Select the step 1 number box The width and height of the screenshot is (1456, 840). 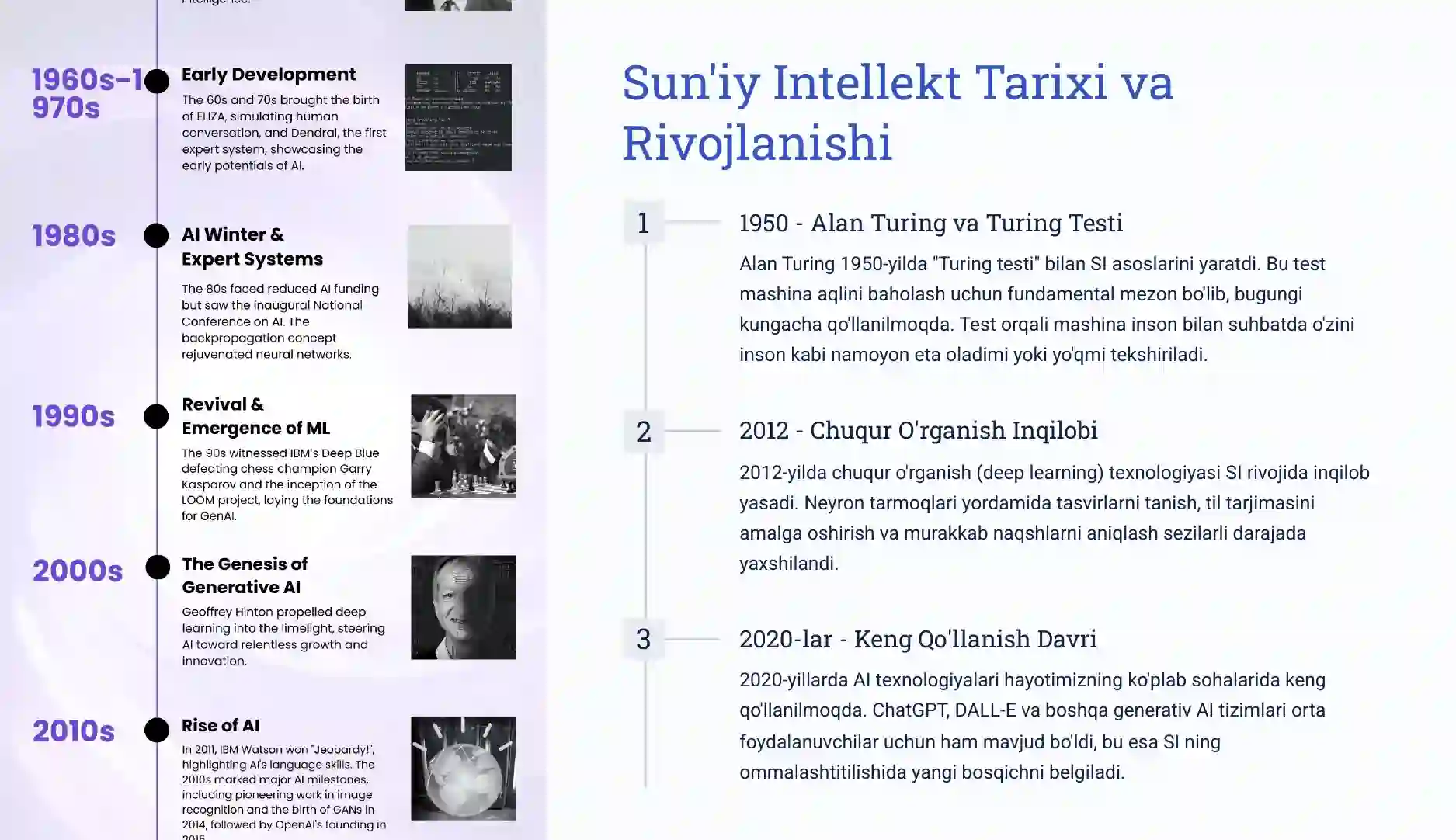(x=644, y=223)
